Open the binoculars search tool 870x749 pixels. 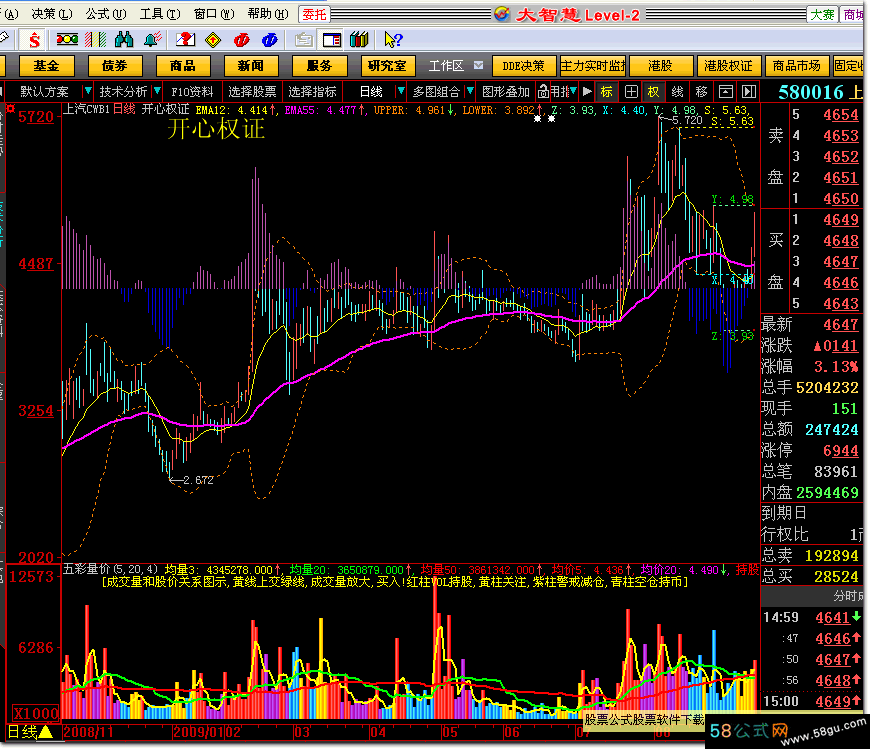pos(124,39)
